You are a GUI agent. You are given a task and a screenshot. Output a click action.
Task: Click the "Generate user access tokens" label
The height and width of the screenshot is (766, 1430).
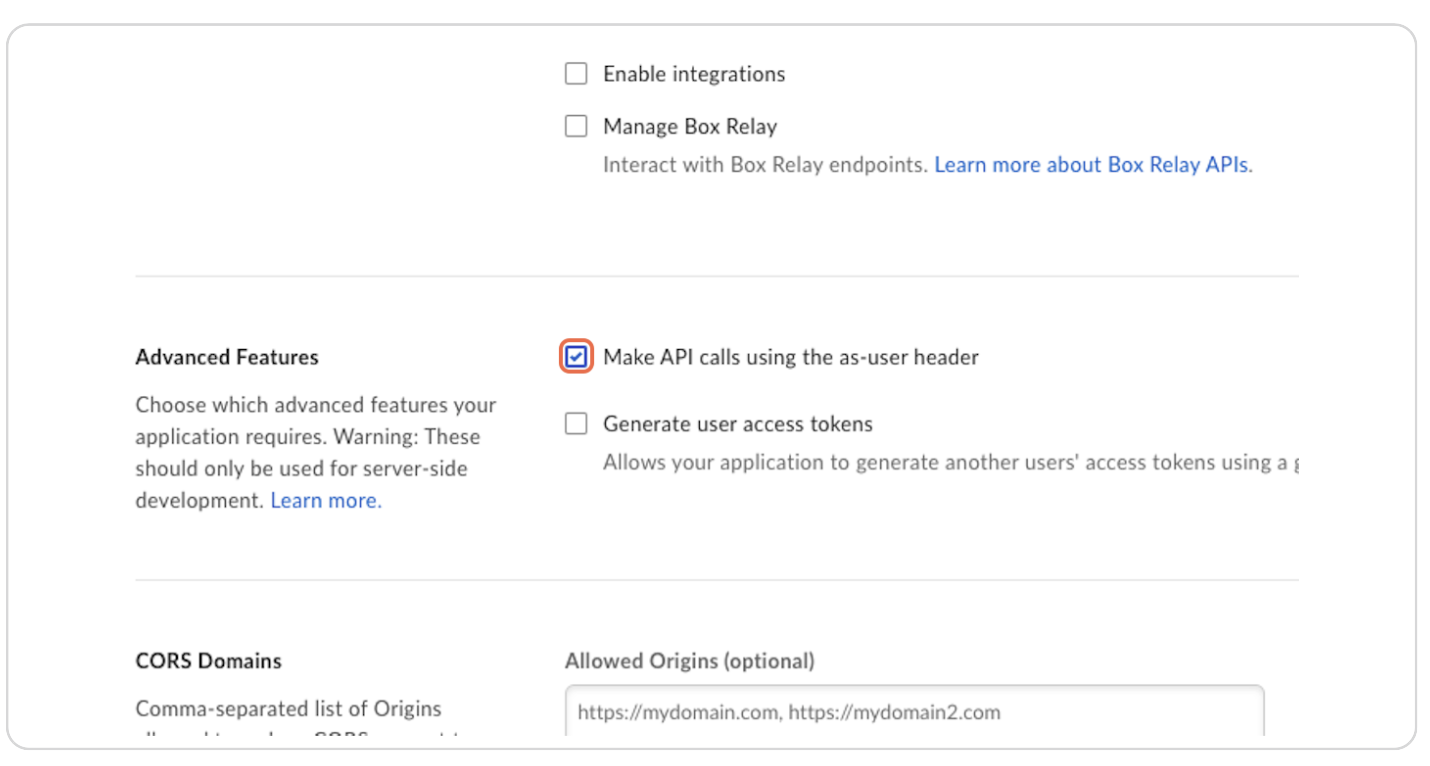pos(737,423)
